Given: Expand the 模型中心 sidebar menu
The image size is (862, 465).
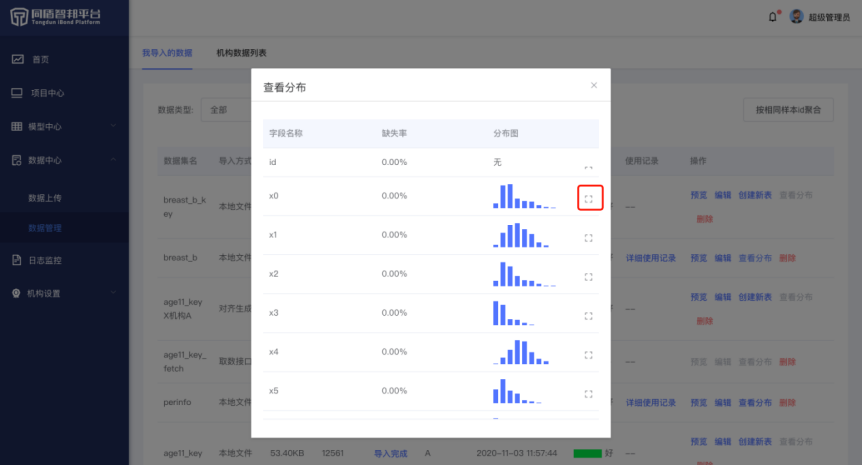Looking at the screenshot, I should pos(64,127).
